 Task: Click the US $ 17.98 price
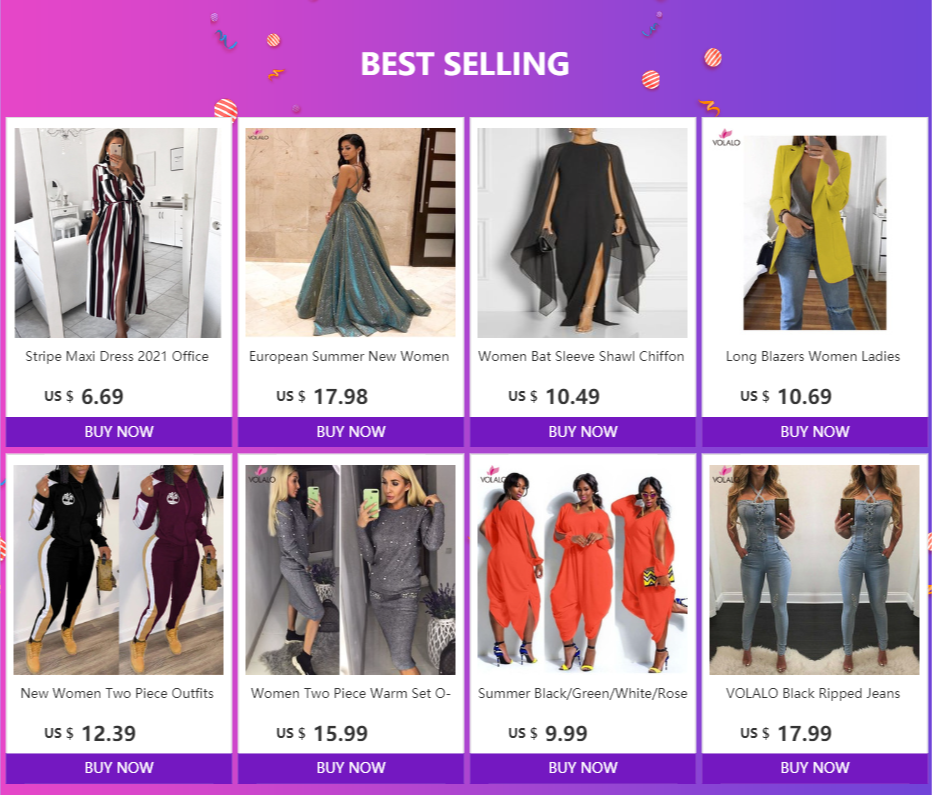[x=322, y=396]
